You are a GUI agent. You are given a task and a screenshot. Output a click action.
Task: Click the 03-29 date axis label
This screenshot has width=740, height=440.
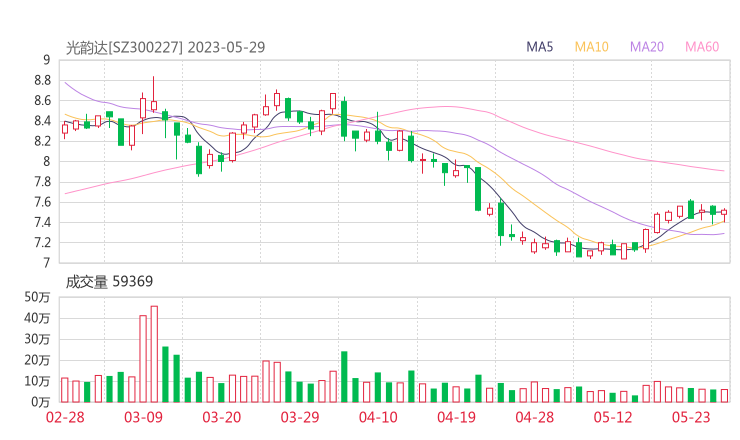[300, 417]
